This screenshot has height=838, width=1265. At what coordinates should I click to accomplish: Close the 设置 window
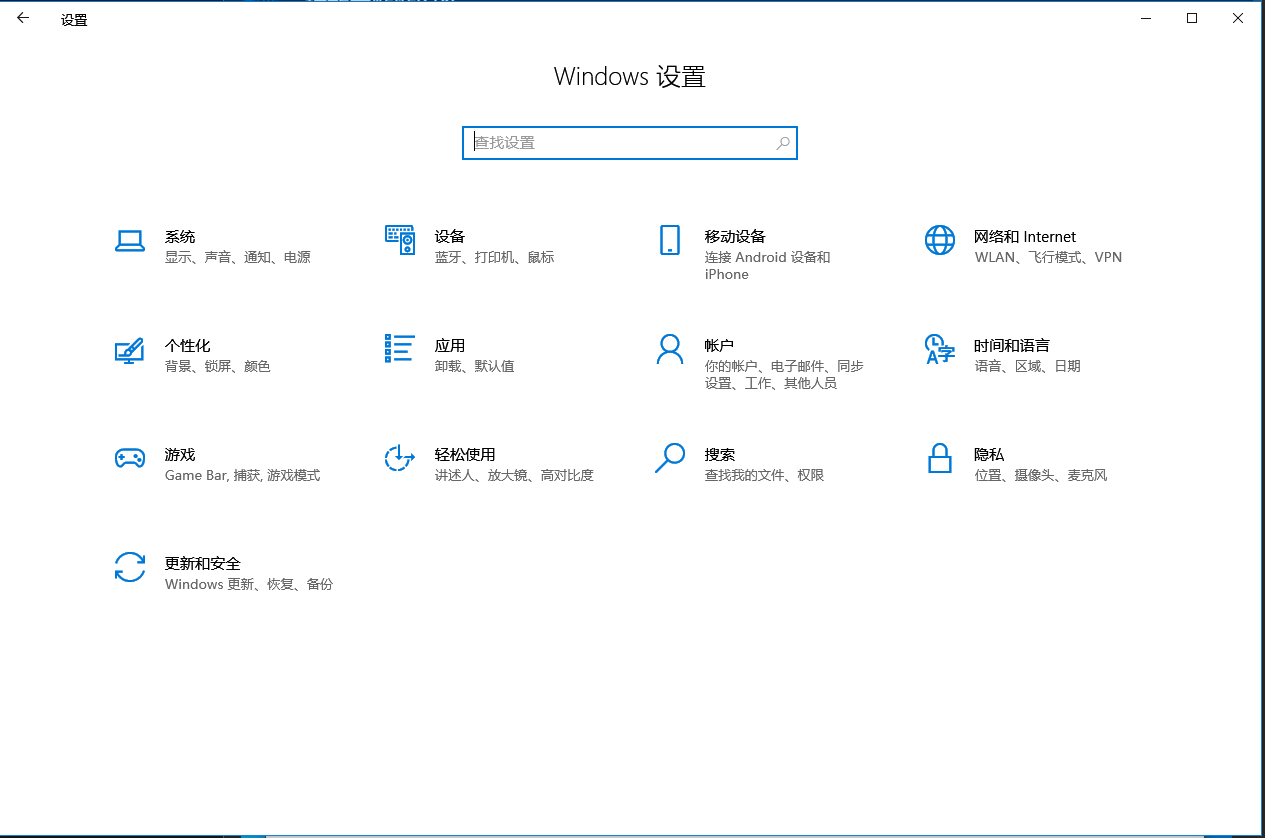(1238, 18)
